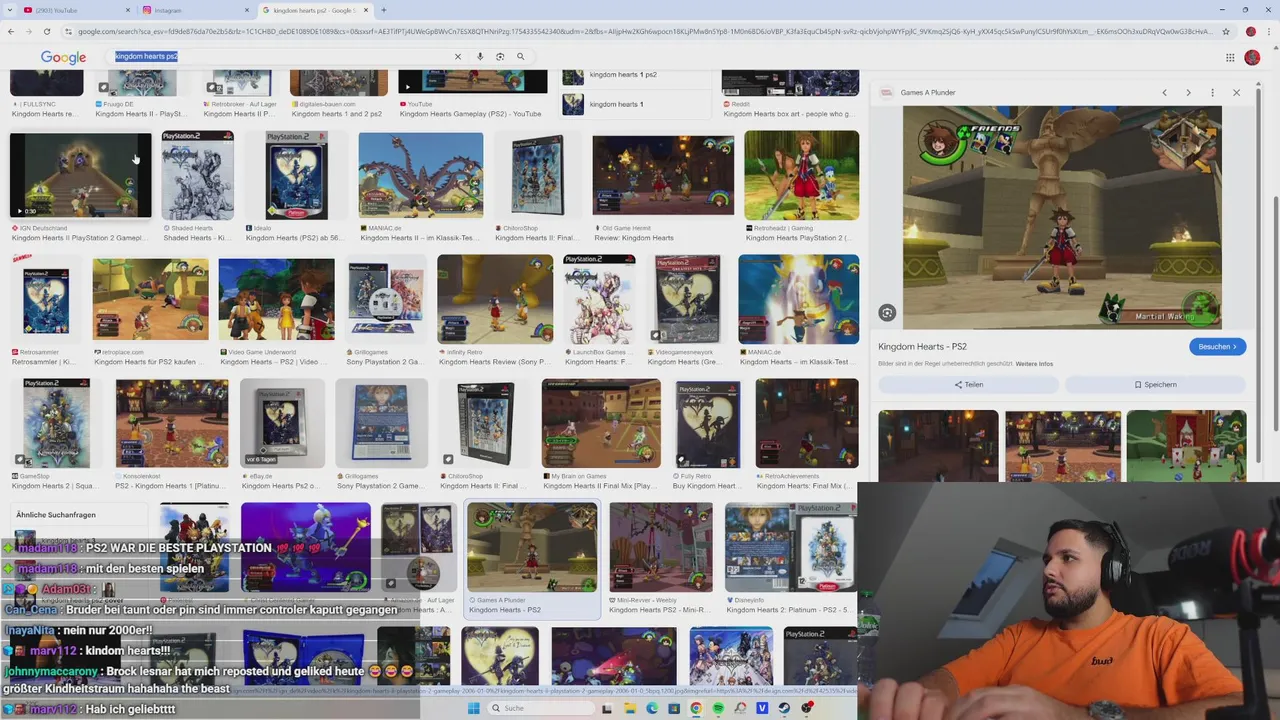Open the Windows Start menu

pos(473,708)
